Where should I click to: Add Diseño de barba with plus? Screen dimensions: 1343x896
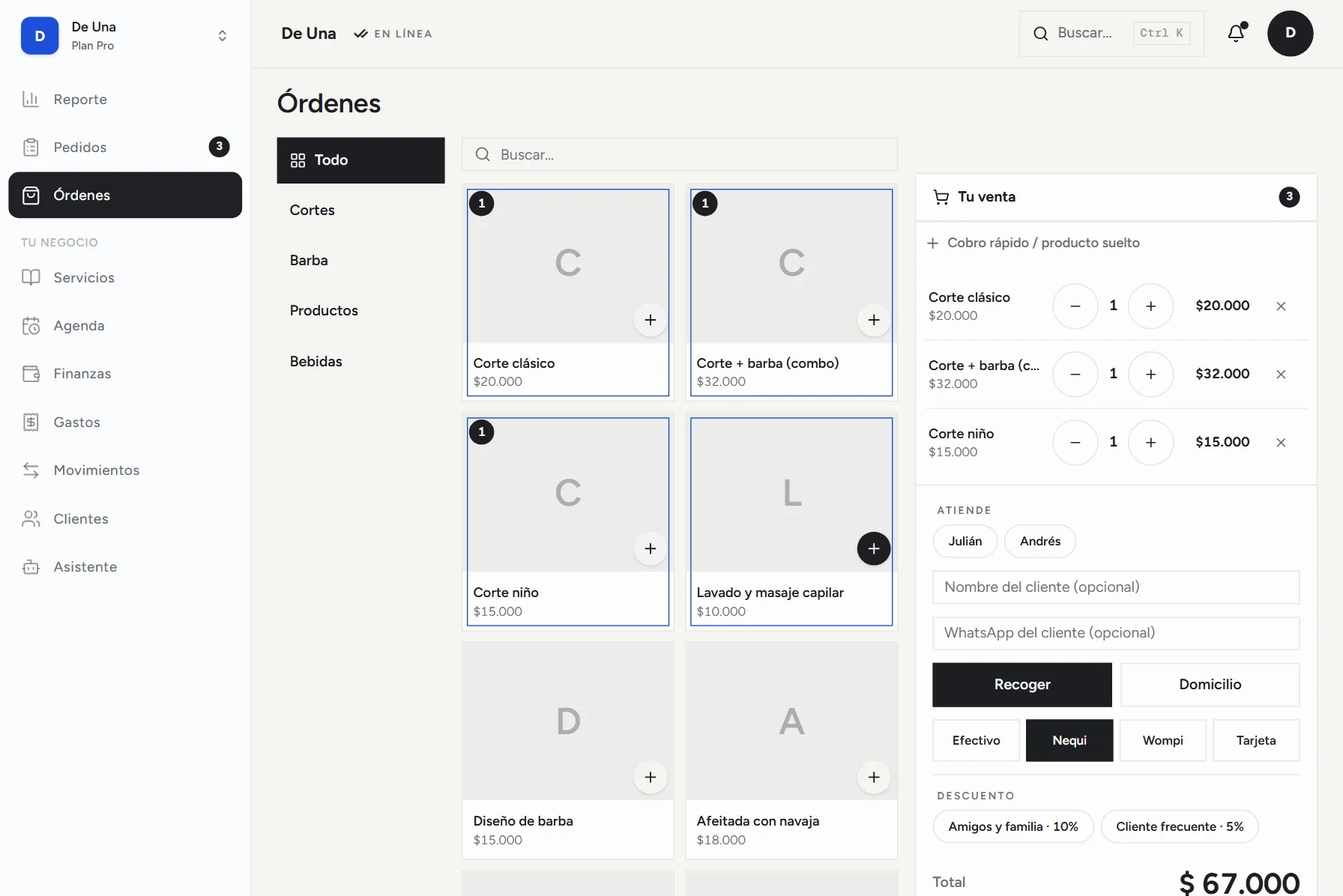tap(651, 777)
